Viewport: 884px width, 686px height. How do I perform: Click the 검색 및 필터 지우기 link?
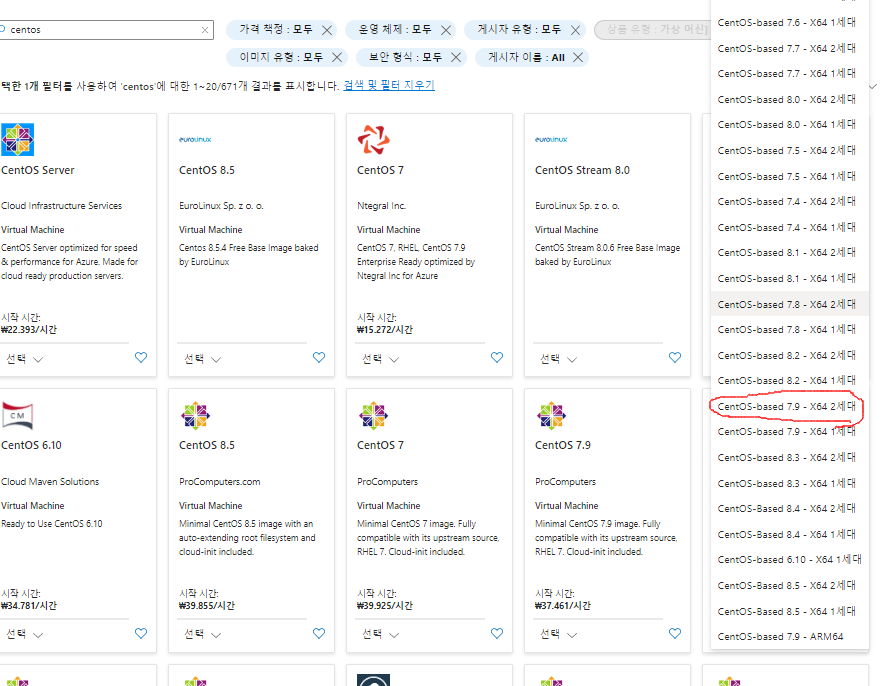pos(389,86)
